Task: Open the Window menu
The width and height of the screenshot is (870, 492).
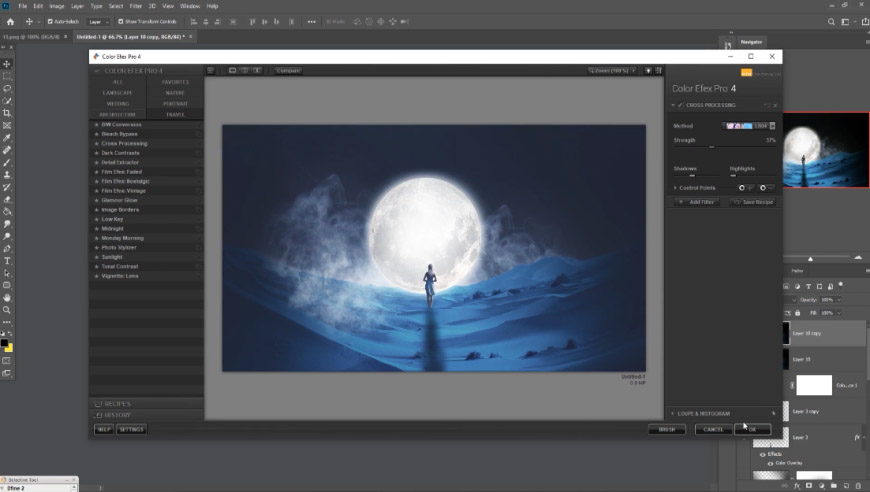Action: pyautogui.click(x=190, y=6)
